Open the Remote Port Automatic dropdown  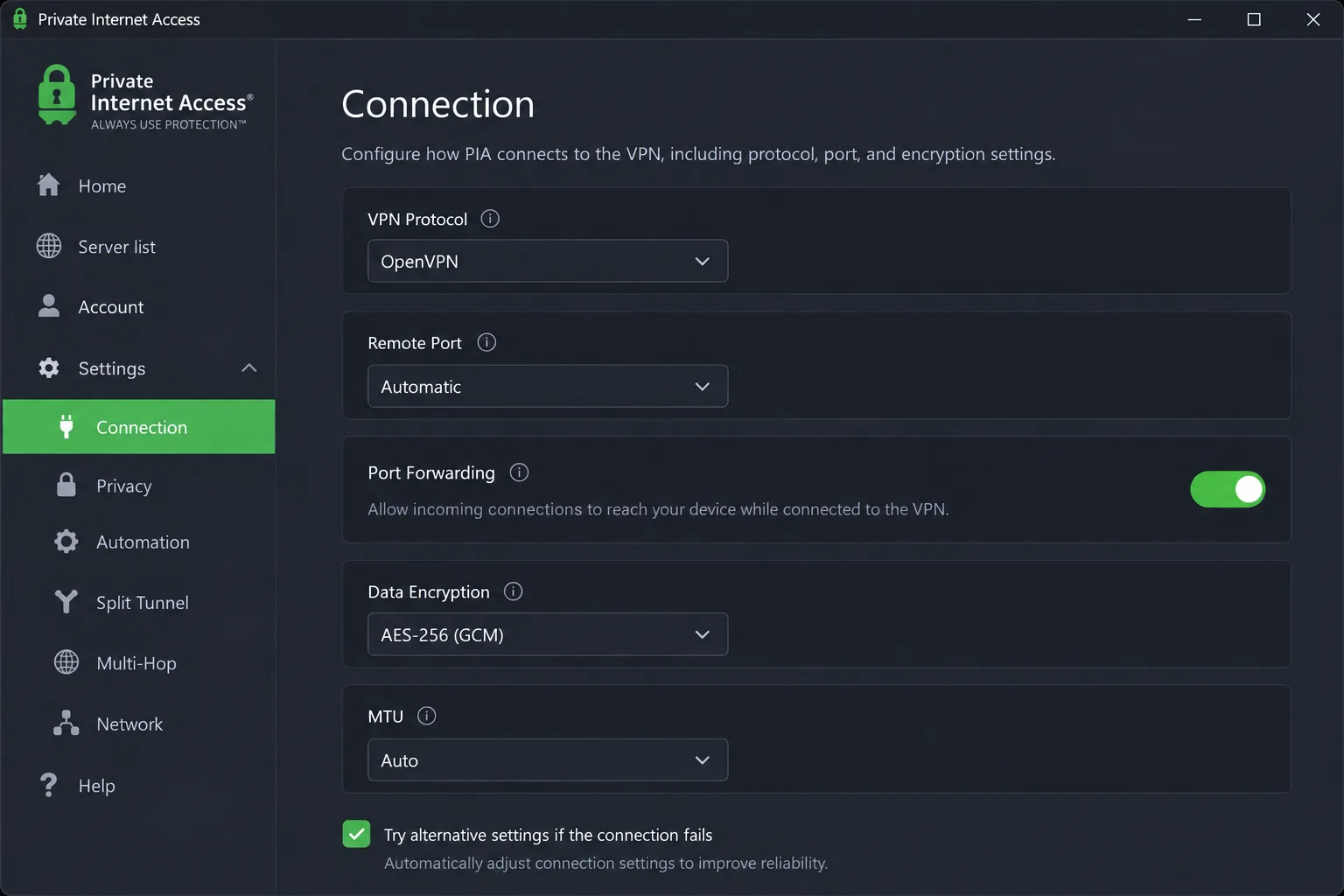click(548, 386)
